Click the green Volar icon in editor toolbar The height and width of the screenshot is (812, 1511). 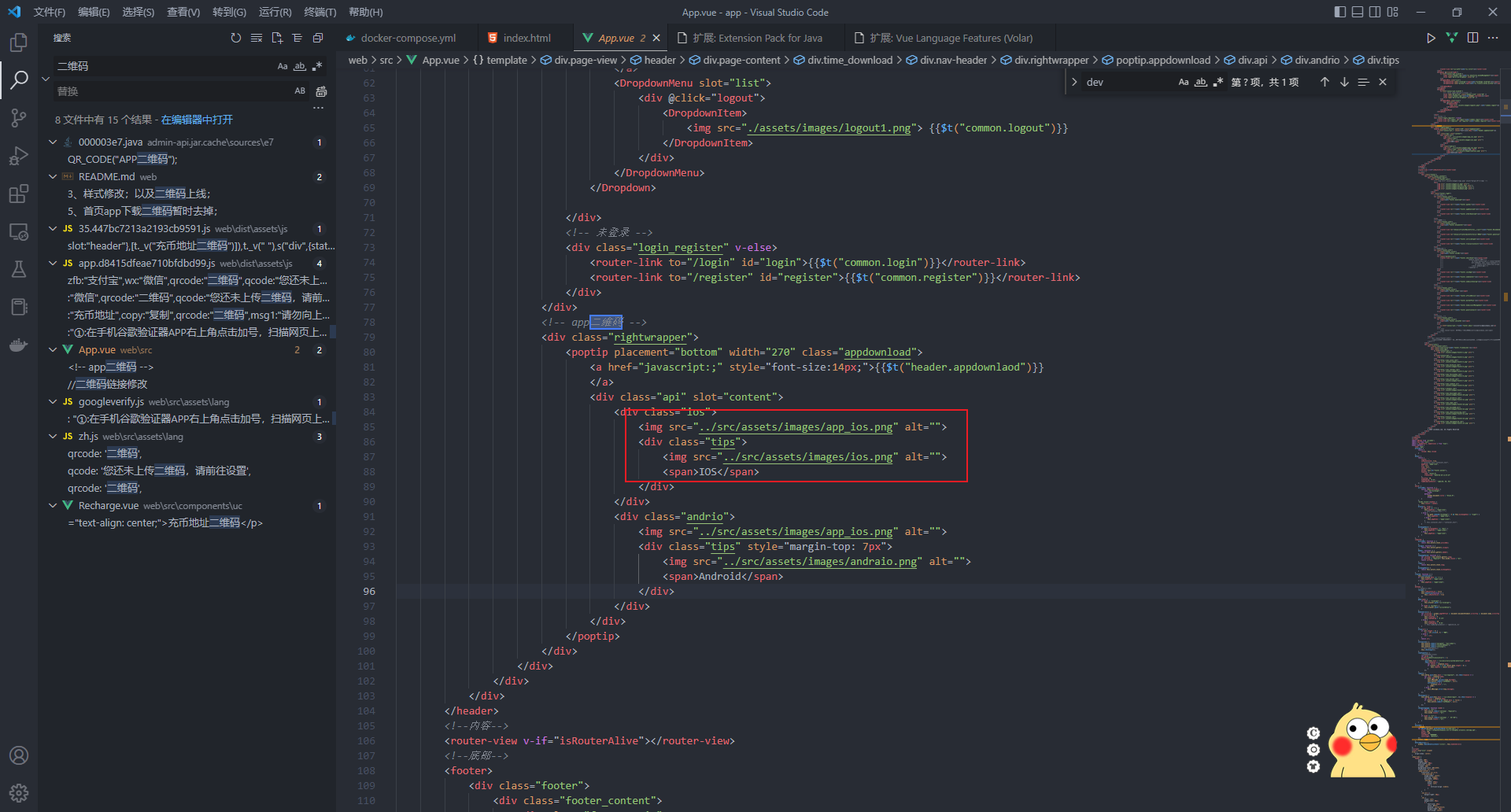point(1452,38)
